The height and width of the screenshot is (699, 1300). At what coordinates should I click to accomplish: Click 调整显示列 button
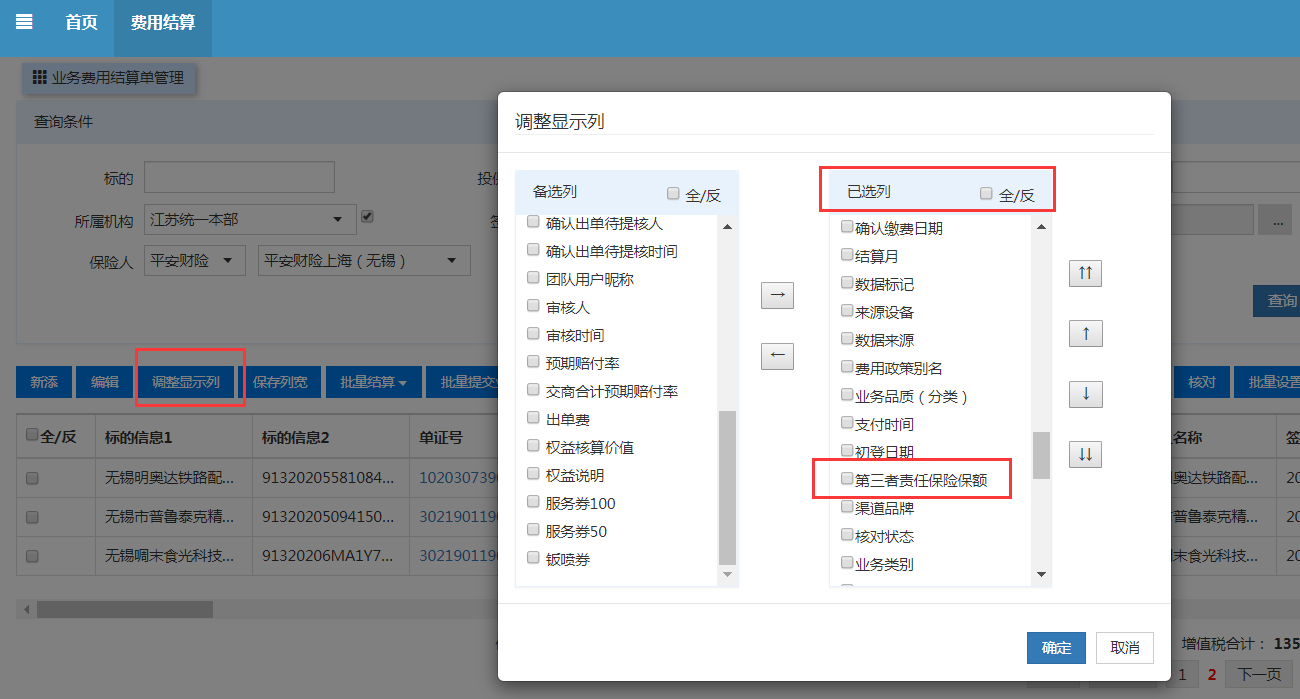(186, 382)
